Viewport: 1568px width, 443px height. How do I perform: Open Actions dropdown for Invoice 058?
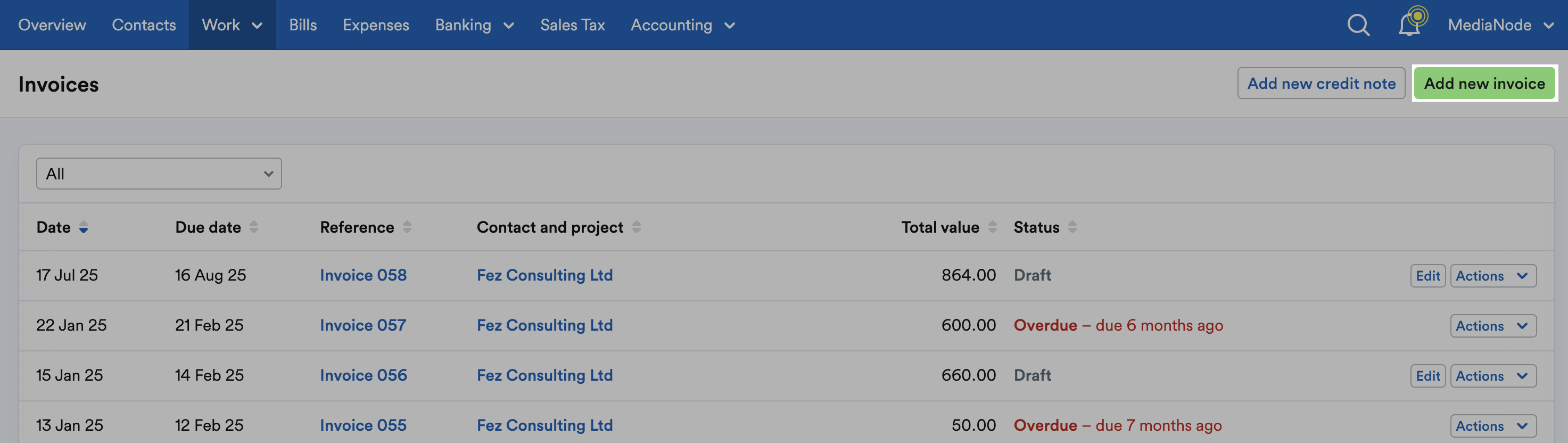coord(1492,276)
